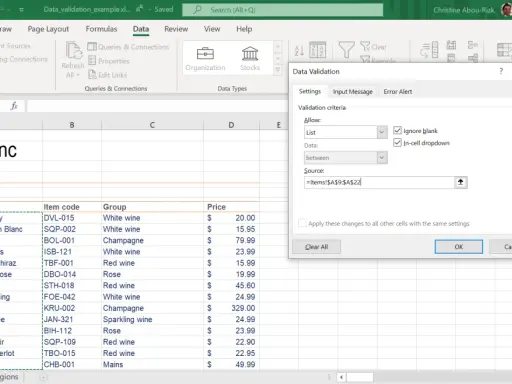Toggle the In-cell dropdown checkbox
Screen dimensions: 512x384
(x=397, y=143)
